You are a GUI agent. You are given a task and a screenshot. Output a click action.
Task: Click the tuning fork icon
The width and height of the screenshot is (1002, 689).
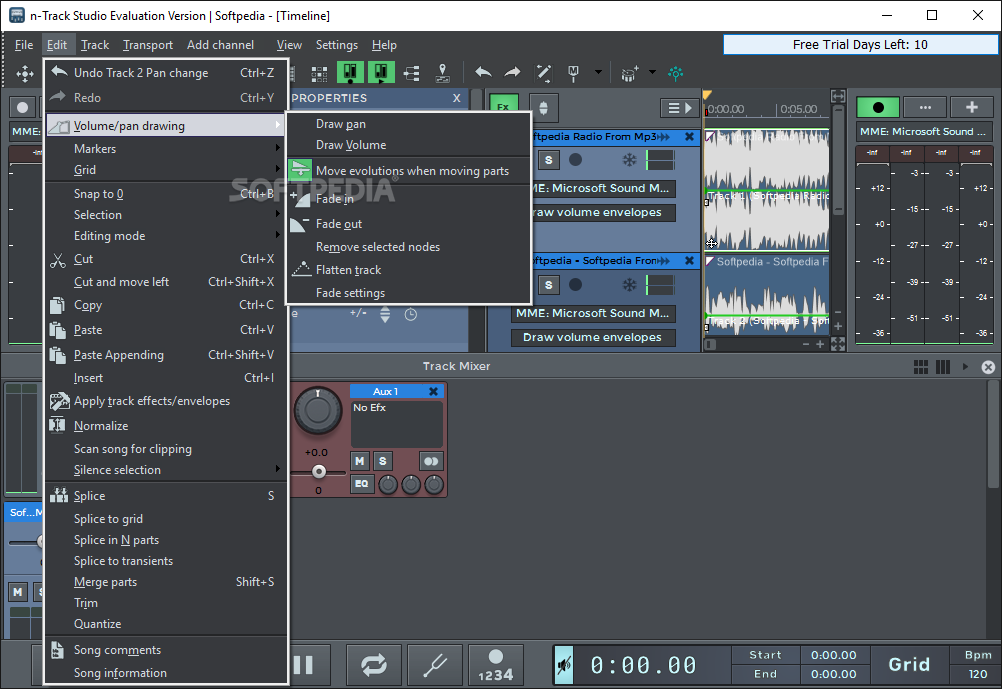[435, 665]
